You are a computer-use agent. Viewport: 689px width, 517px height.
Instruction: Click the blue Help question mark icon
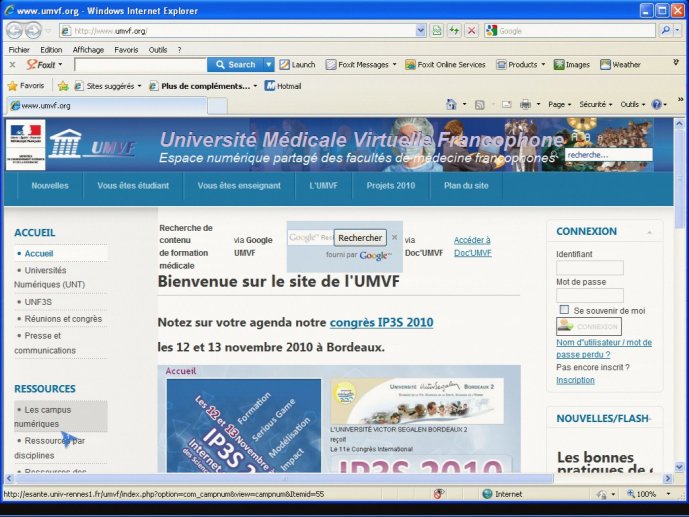[656, 105]
